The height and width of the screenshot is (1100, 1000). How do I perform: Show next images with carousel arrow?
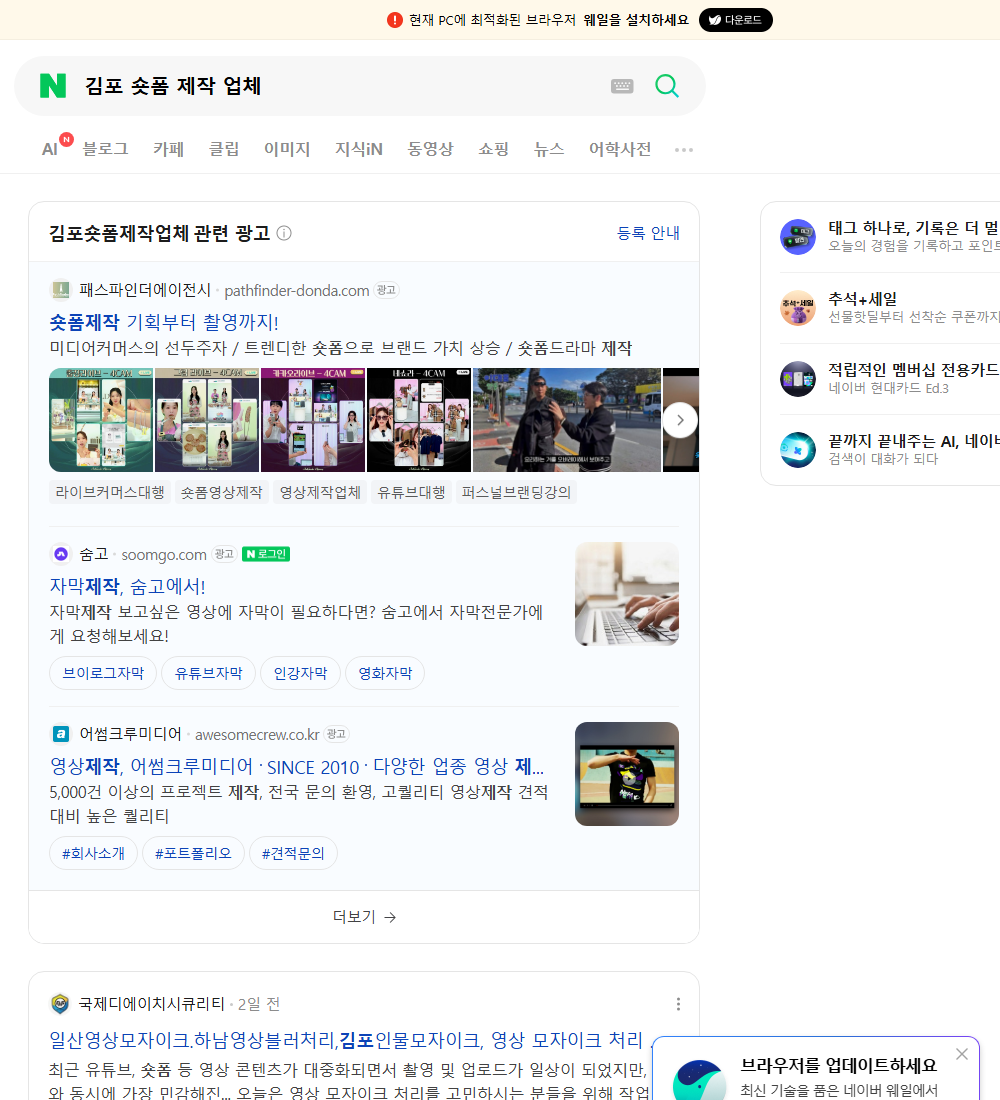pos(680,420)
